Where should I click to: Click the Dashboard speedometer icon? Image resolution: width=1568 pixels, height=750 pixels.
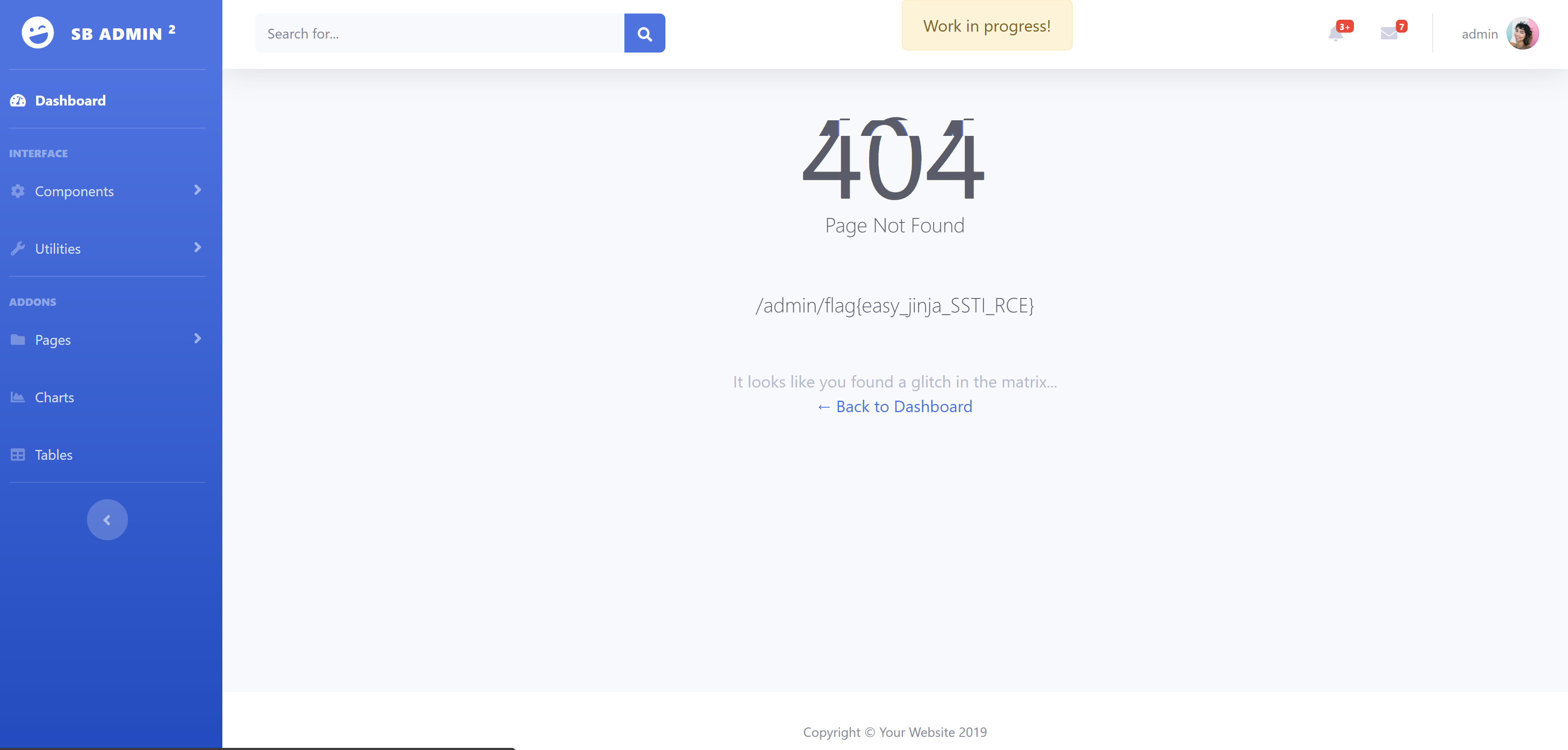point(18,101)
